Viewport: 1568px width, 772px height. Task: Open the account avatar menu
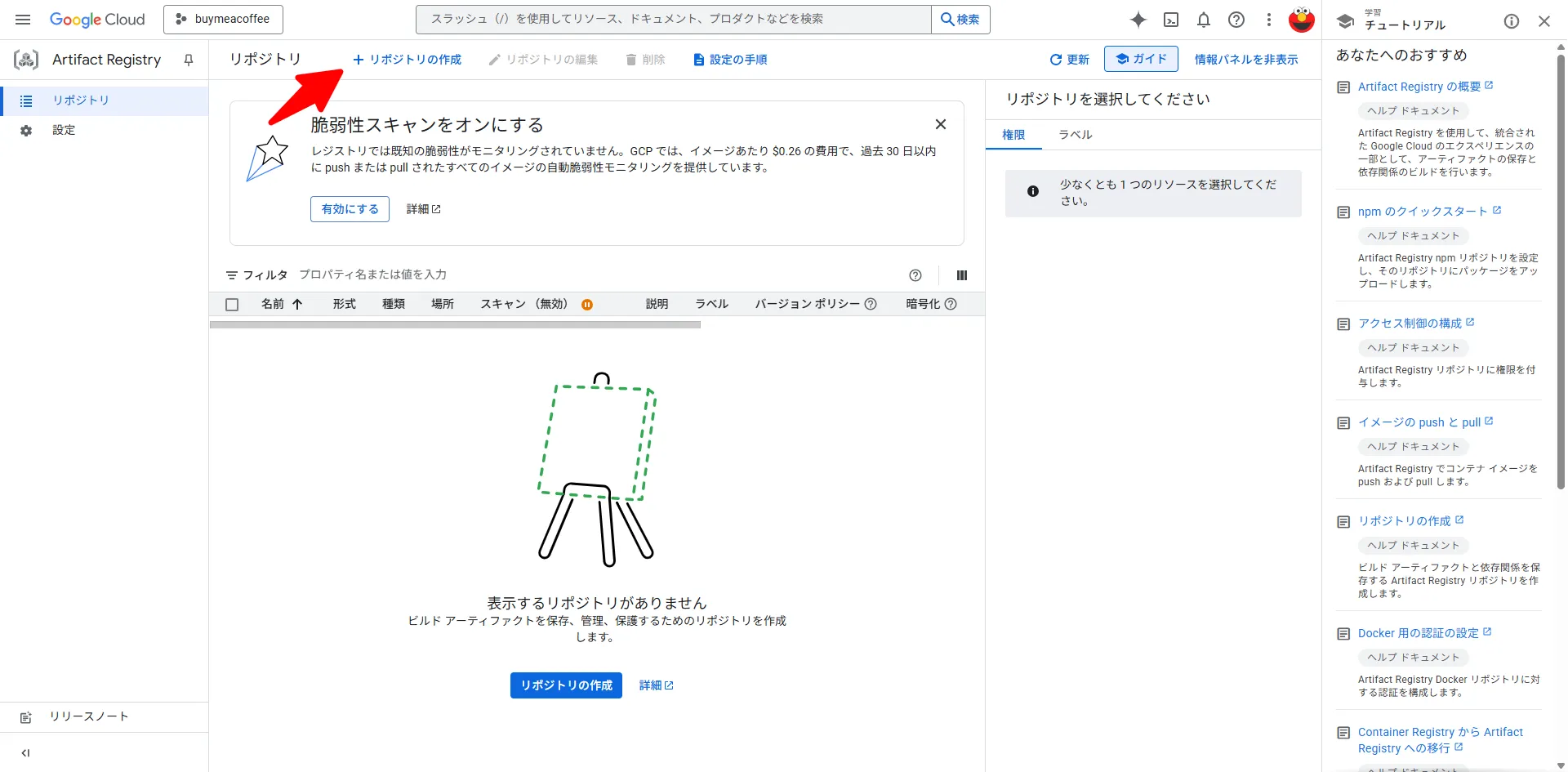click(1301, 20)
